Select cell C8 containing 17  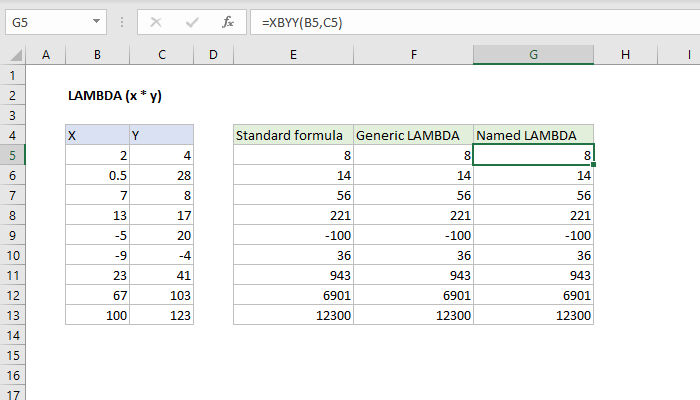(x=162, y=215)
